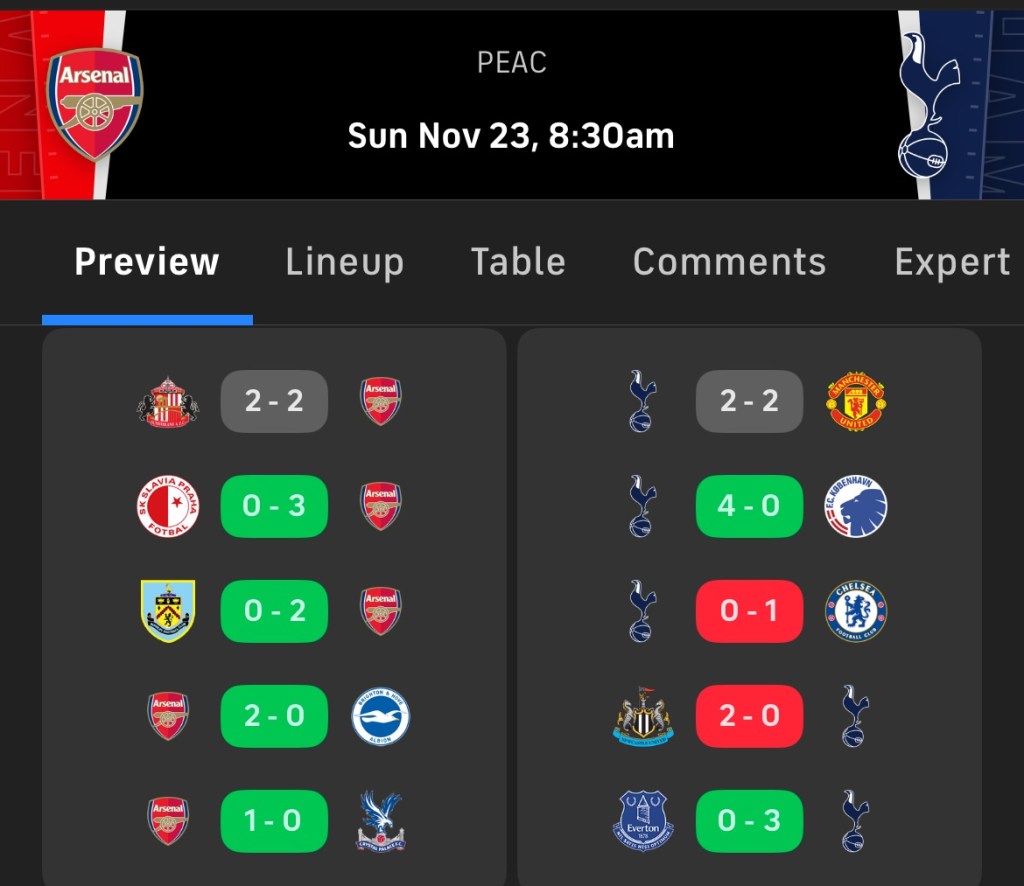Select the Newcastle United crest

tap(643, 716)
